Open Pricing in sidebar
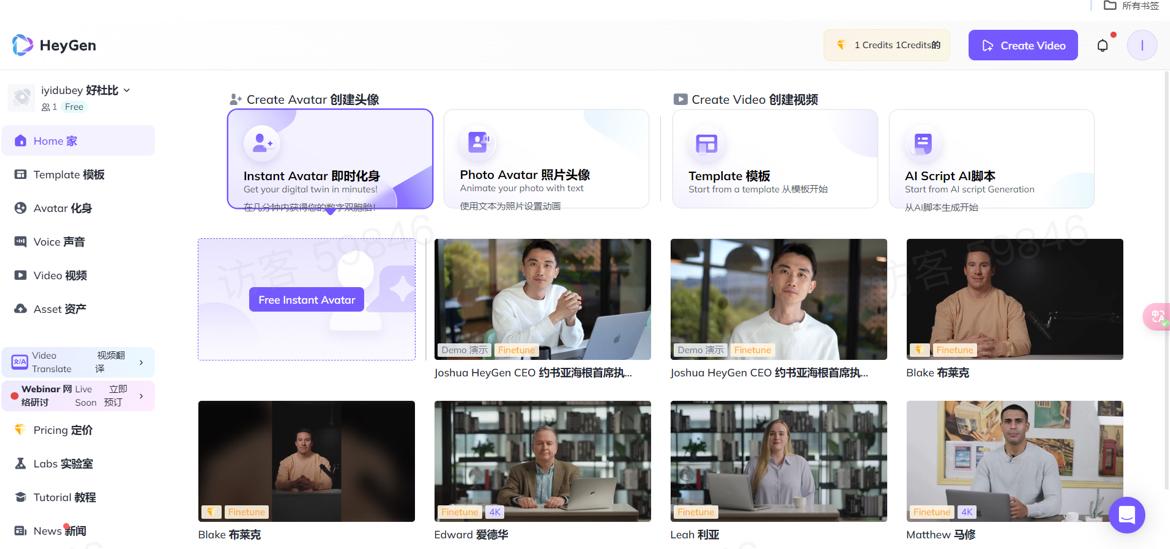Image resolution: width=1170 pixels, height=549 pixels. tap(78, 430)
